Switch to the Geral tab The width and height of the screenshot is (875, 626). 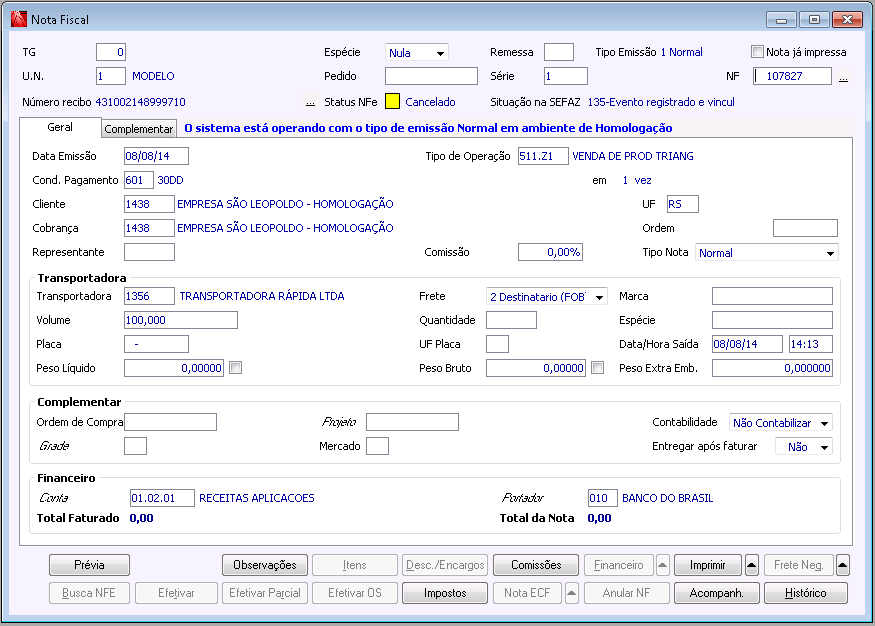click(60, 127)
